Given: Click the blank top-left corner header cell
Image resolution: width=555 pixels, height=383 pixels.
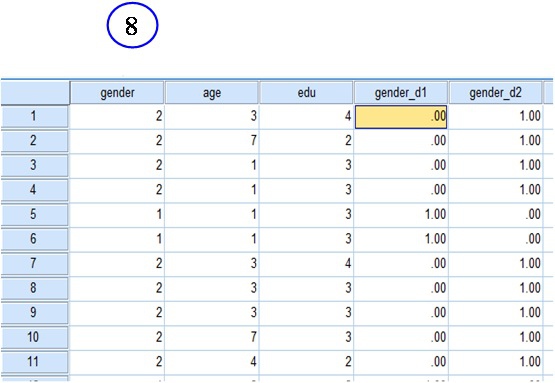Looking at the screenshot, I should [35, 93].
